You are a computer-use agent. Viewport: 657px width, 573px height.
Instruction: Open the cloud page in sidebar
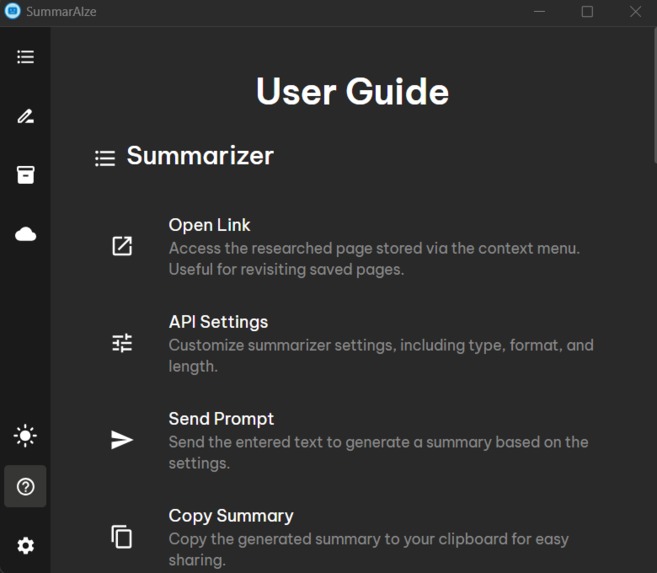25,234
